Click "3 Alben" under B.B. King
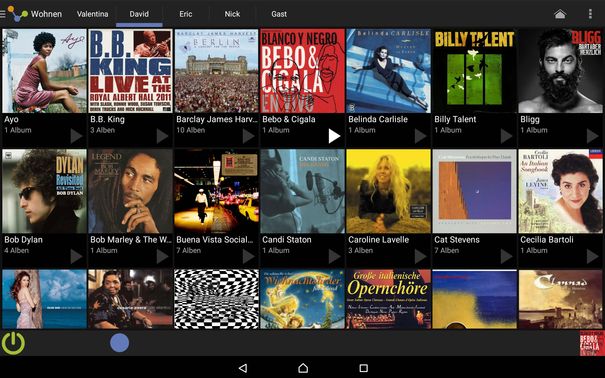 click(103, 130)
